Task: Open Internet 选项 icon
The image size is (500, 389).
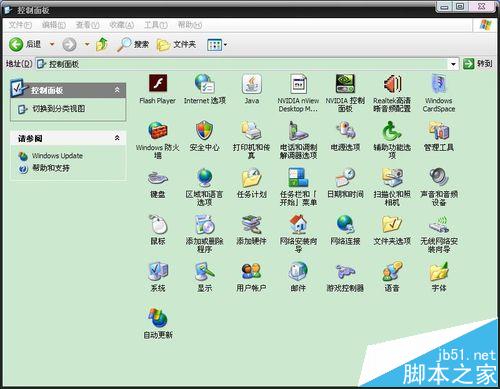Action: (x=205, y=83)
